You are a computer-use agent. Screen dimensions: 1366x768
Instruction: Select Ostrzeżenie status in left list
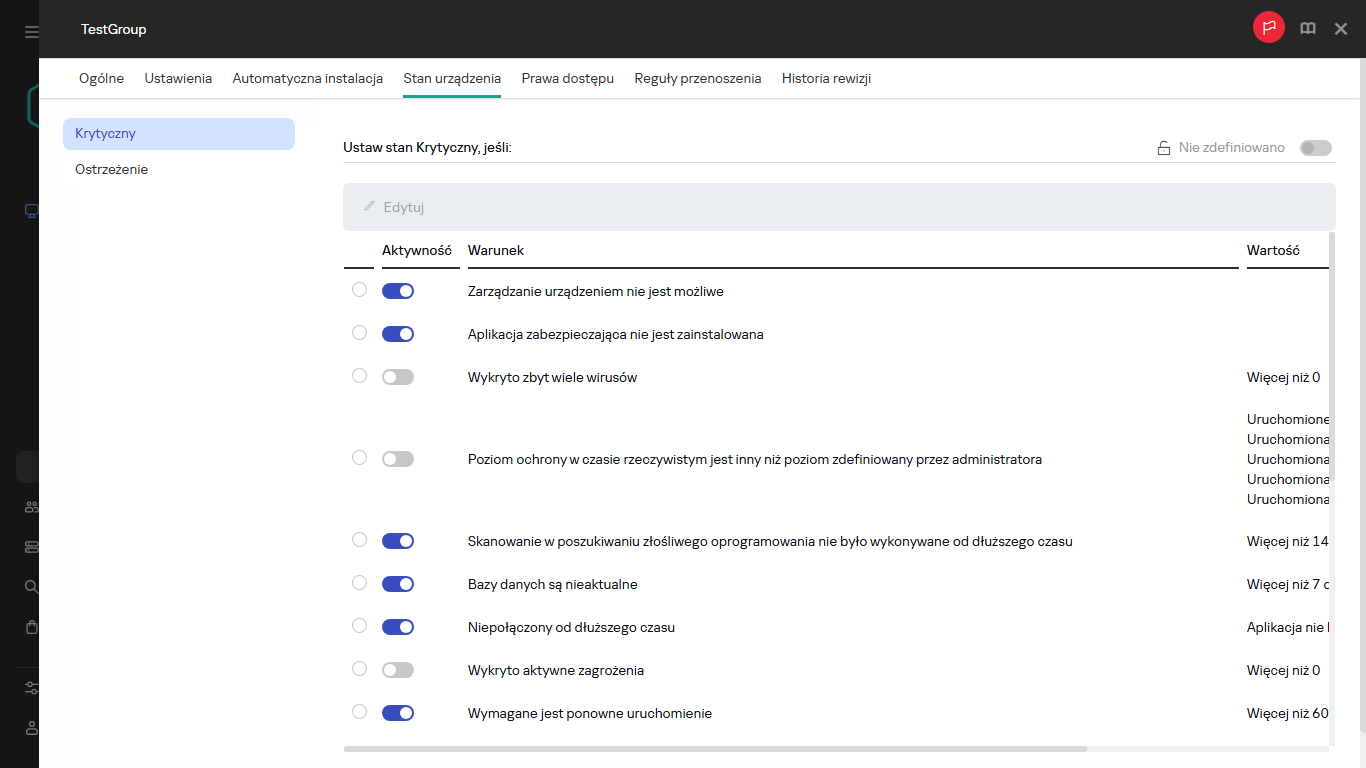[112, 170]
